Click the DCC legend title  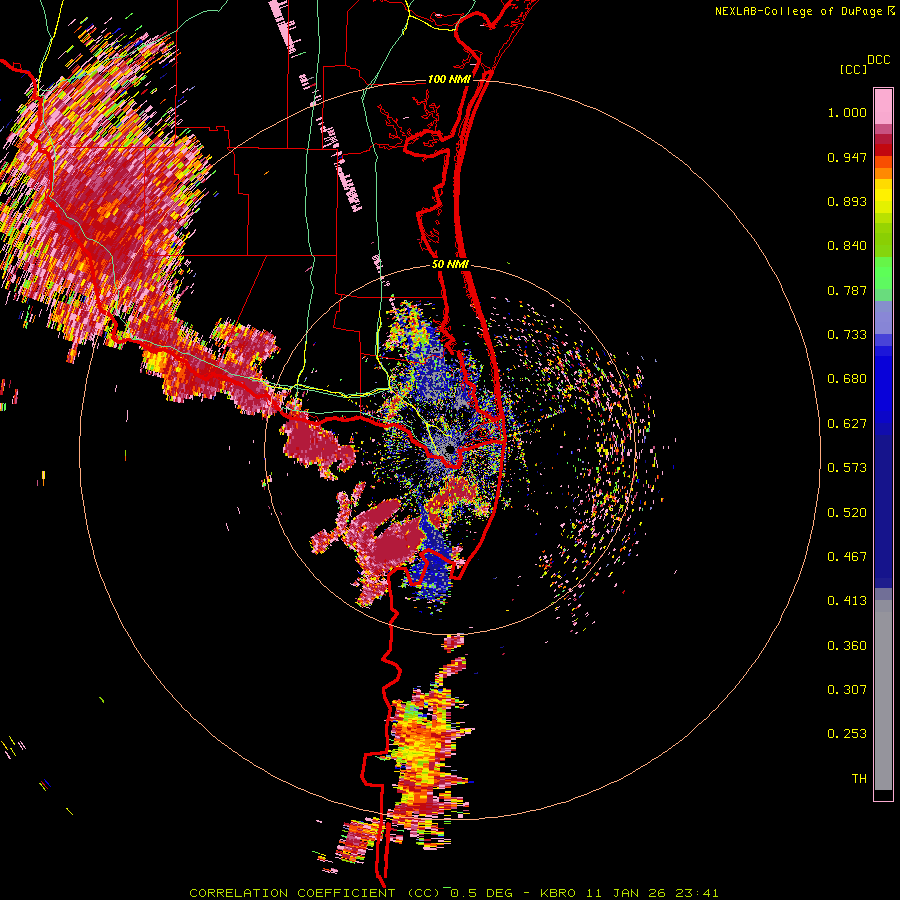click(x=878, y=60)
